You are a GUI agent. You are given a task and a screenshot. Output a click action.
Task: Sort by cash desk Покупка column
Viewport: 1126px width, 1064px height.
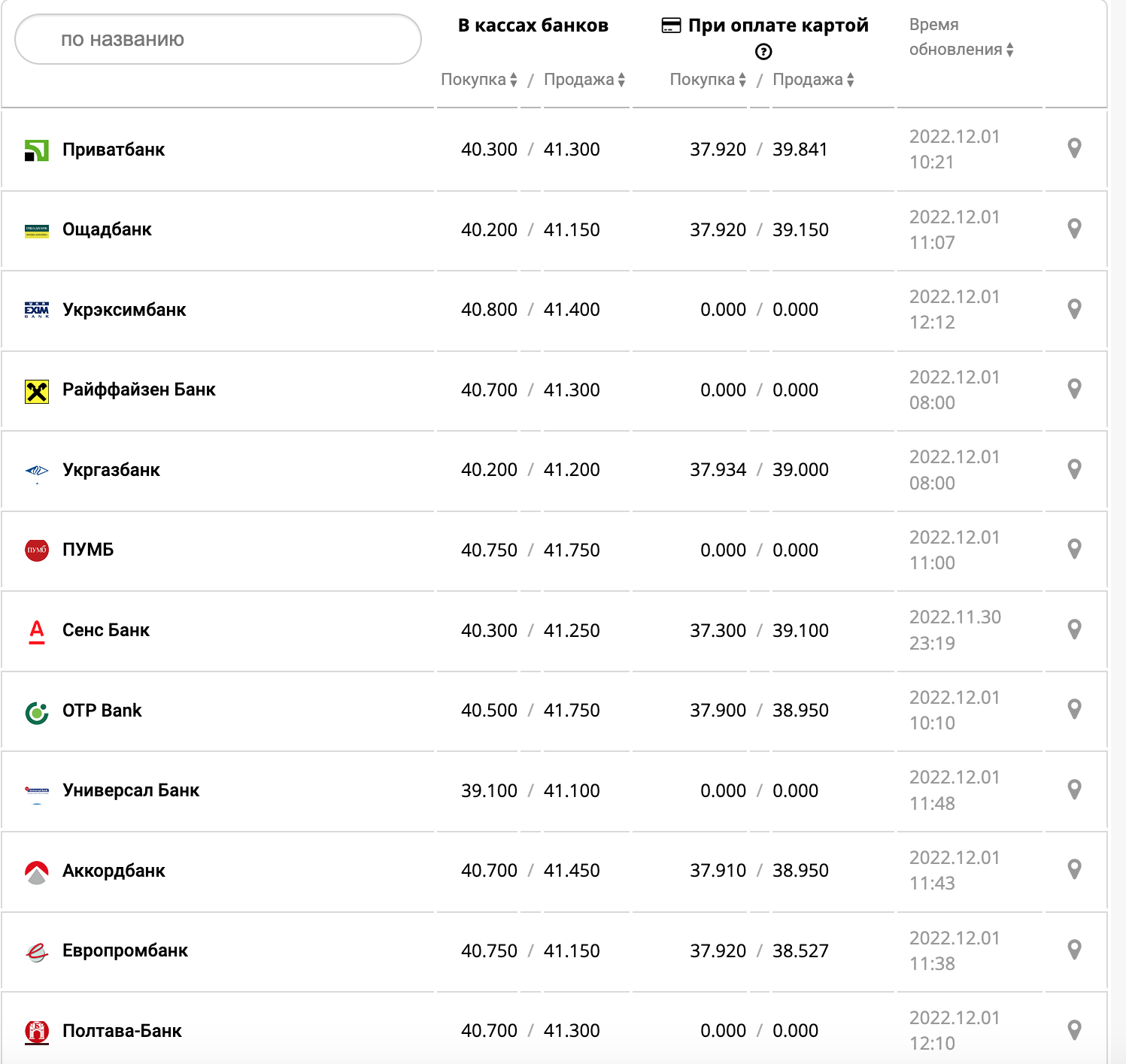coord(479,80)
